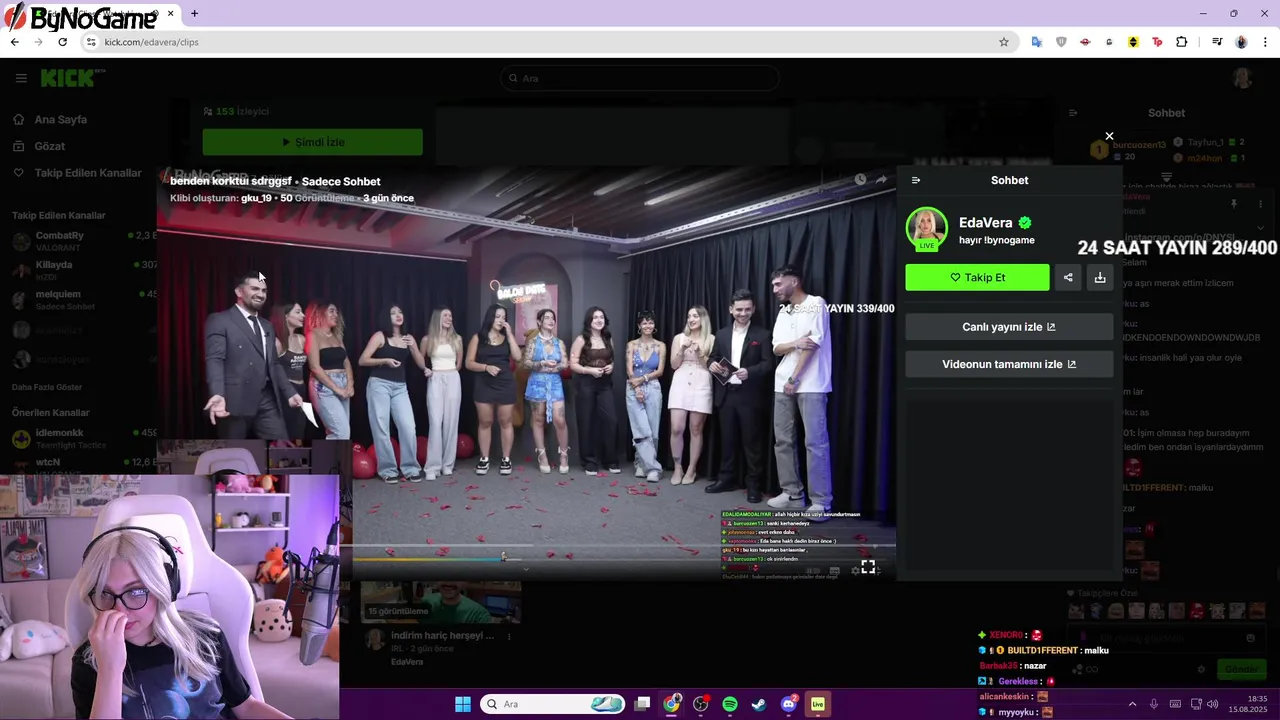
Task: Open clip player settings gear
Action: coord(855,570)
